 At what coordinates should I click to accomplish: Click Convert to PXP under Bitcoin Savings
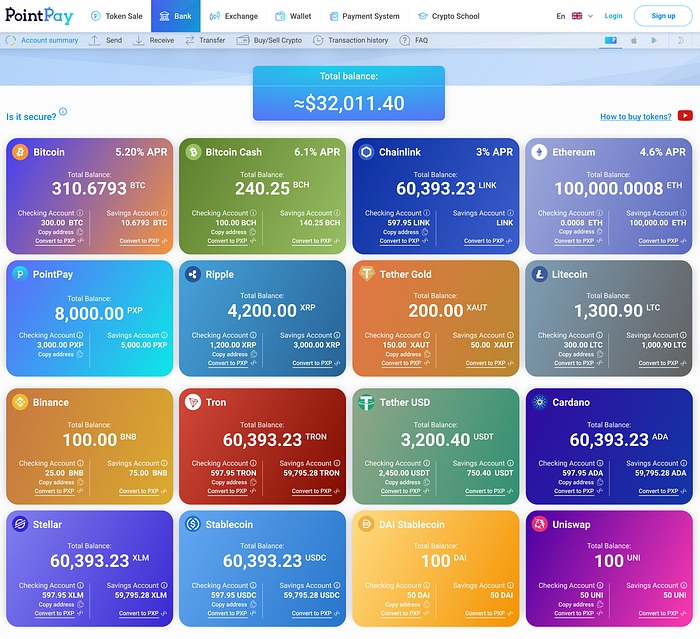tap(139, 241)
